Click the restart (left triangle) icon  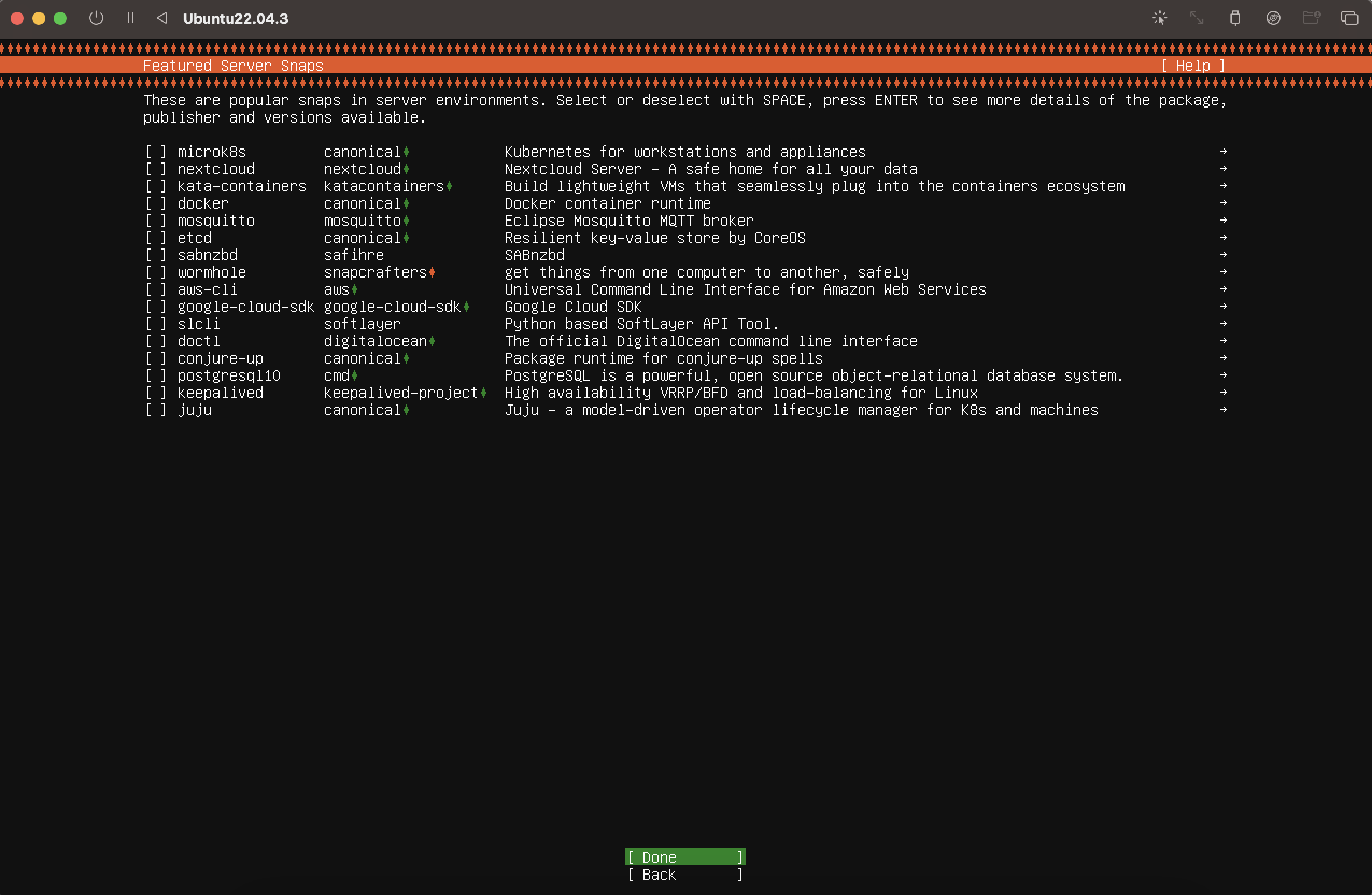pos(162,18)
